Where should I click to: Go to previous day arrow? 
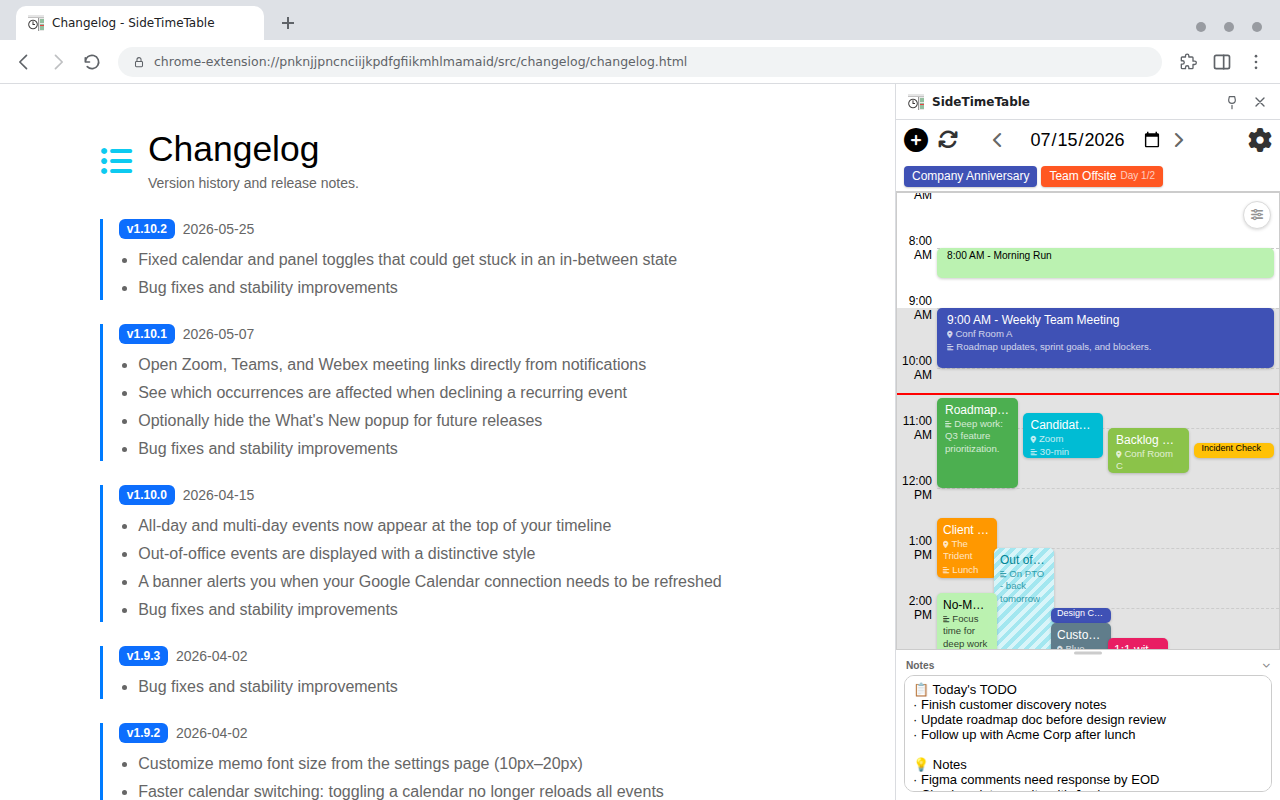coord(997,140)
